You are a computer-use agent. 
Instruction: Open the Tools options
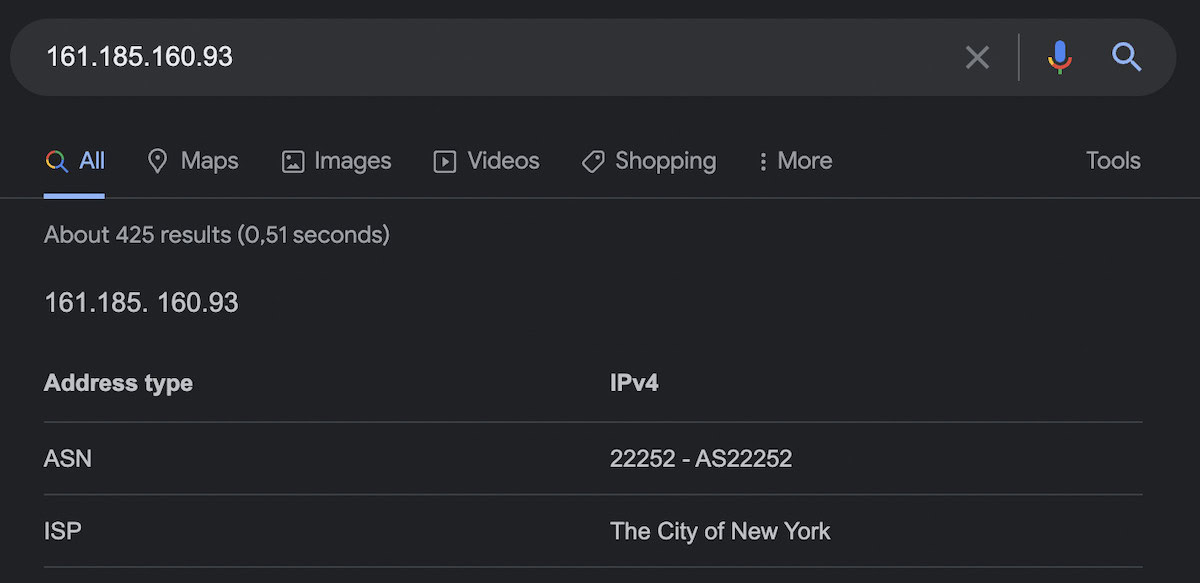pyautogui.click(x=1113, y=161)
